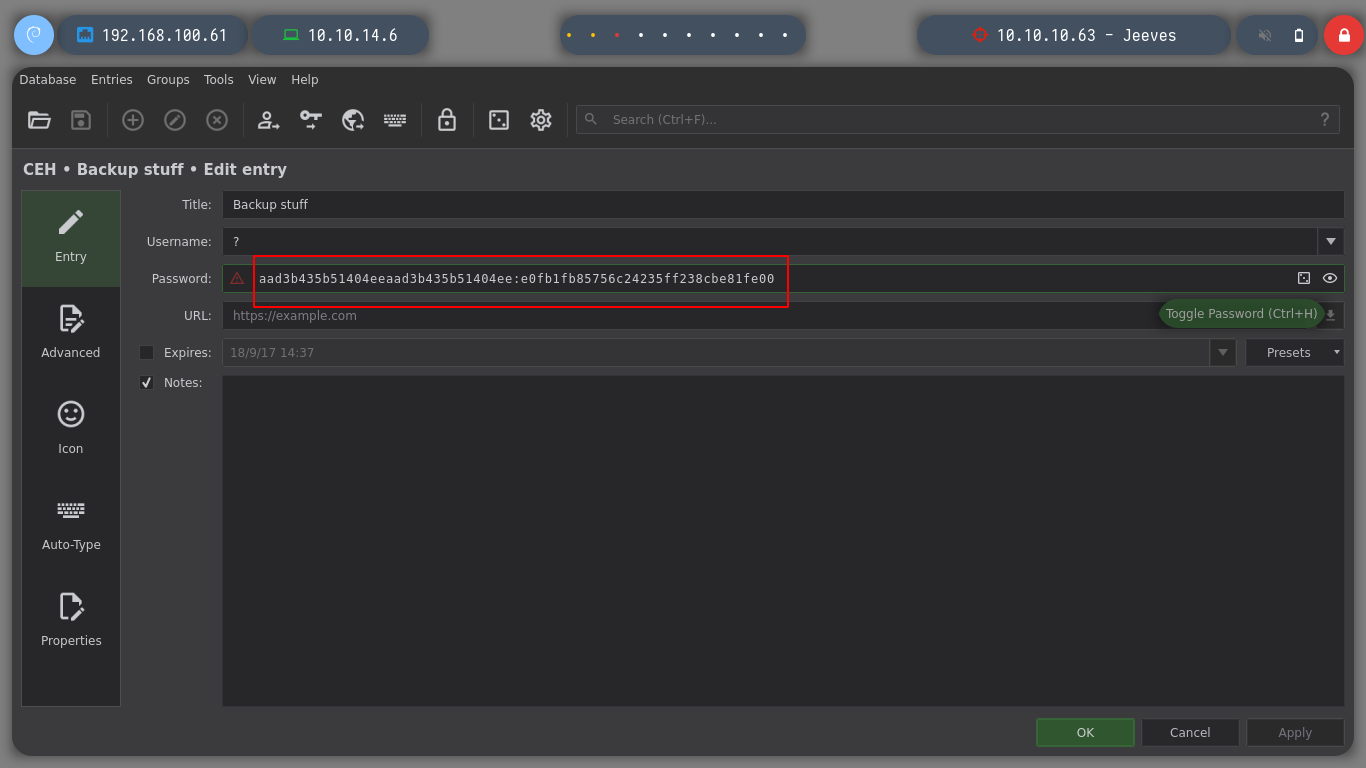Click the Cancel button
Image resolution: width=1366 pixels, height=768 pixels.
(1190, 732)
